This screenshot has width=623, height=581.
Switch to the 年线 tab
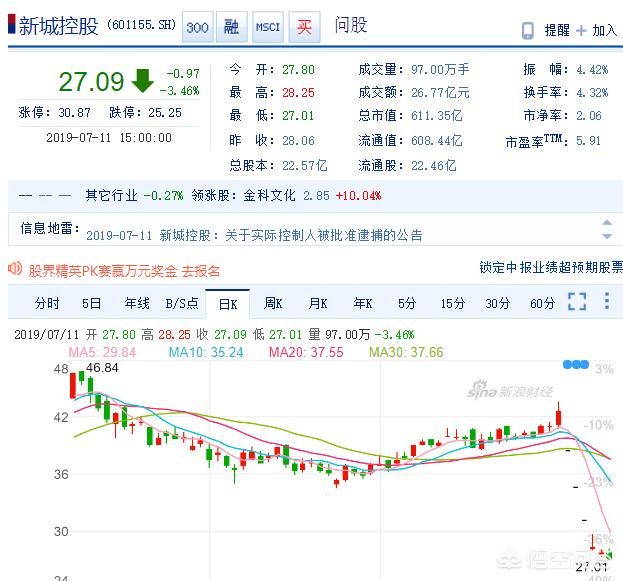click(137, 304)
